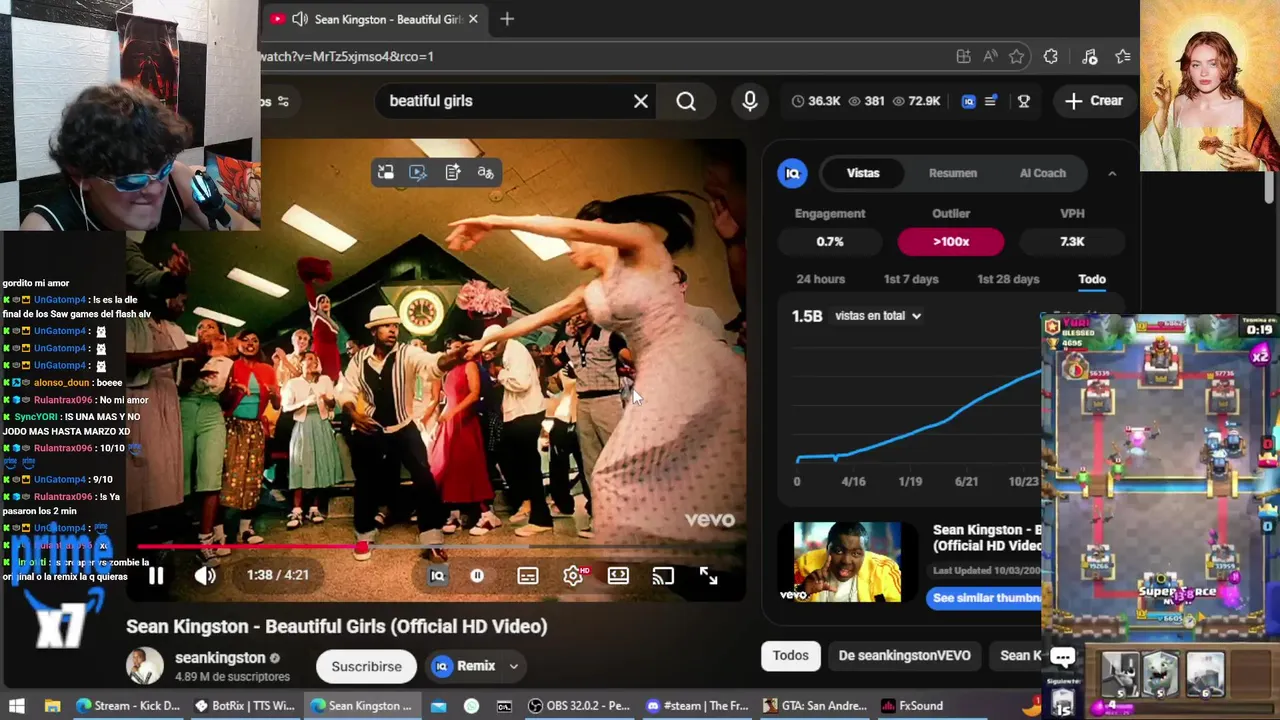The width and height of the screenshot is (1280, 720).
Task: Open the Crear button
Action: 1094,101
